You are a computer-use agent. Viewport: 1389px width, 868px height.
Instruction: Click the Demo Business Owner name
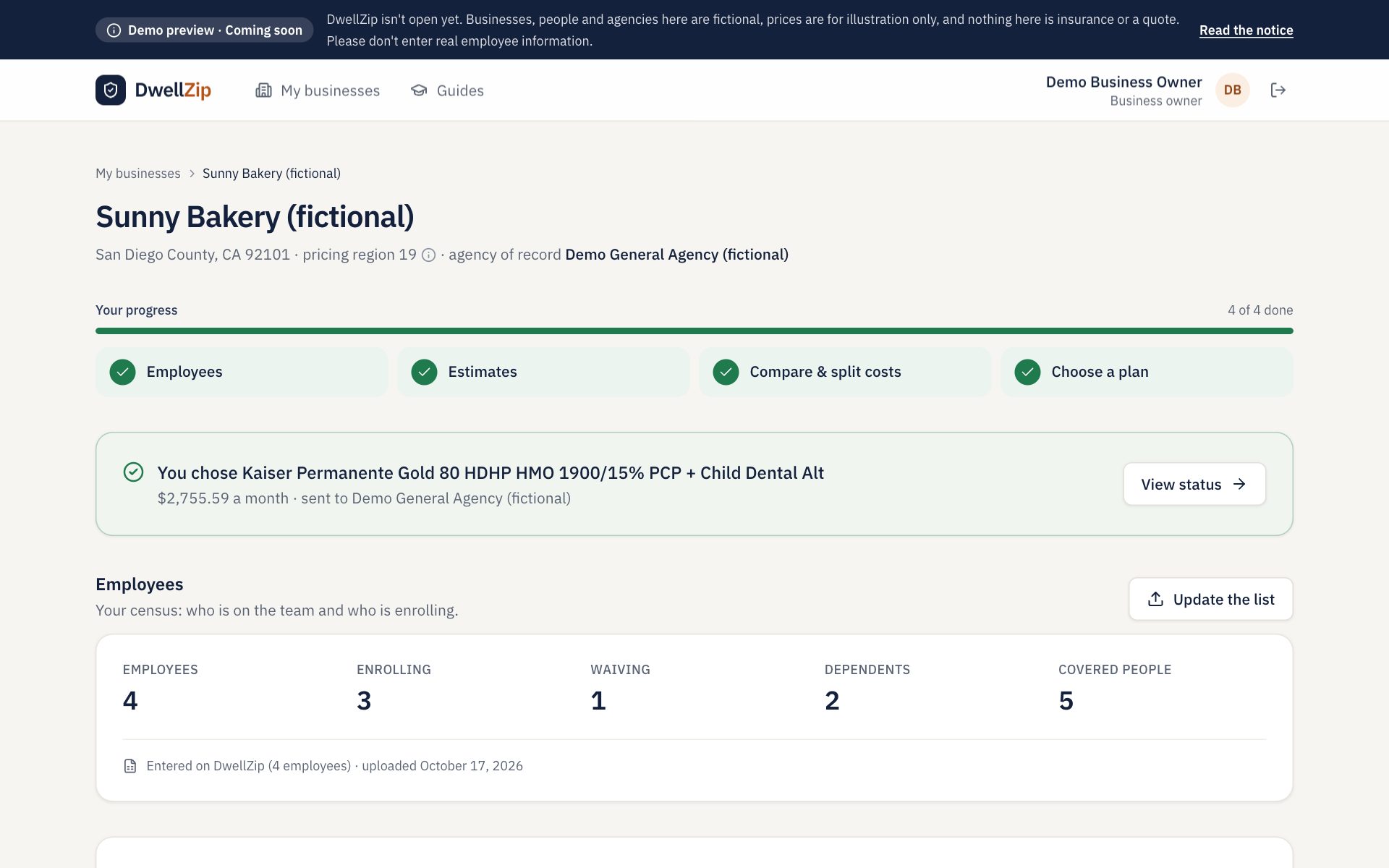(x=1123, y=82)
